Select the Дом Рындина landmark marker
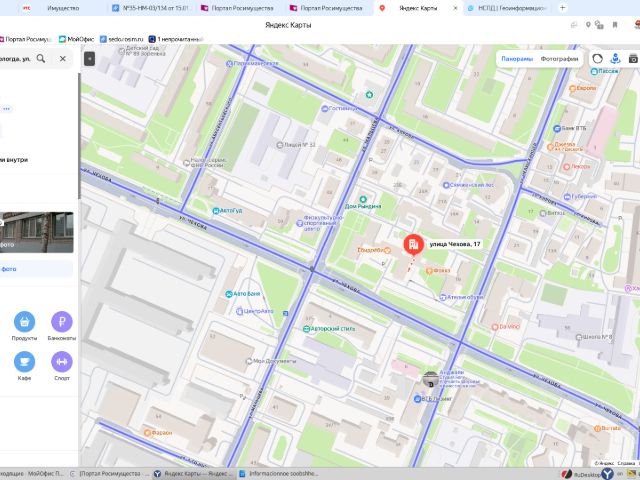 point(363,202)
